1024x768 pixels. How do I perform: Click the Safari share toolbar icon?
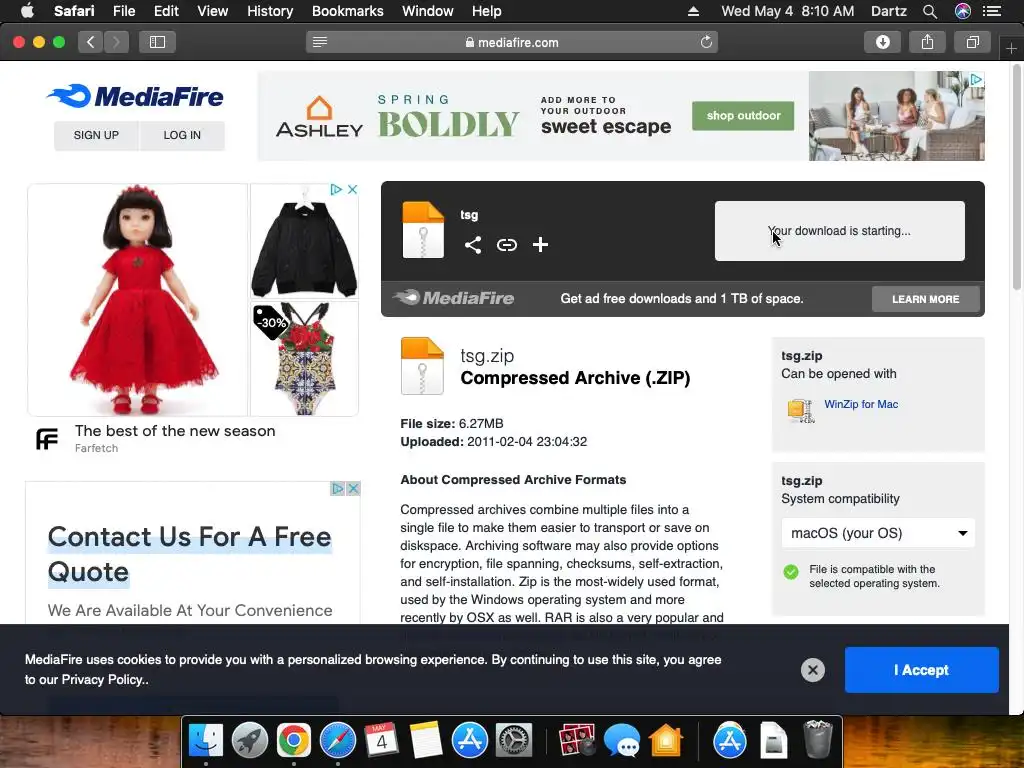[x=927, y=42]
